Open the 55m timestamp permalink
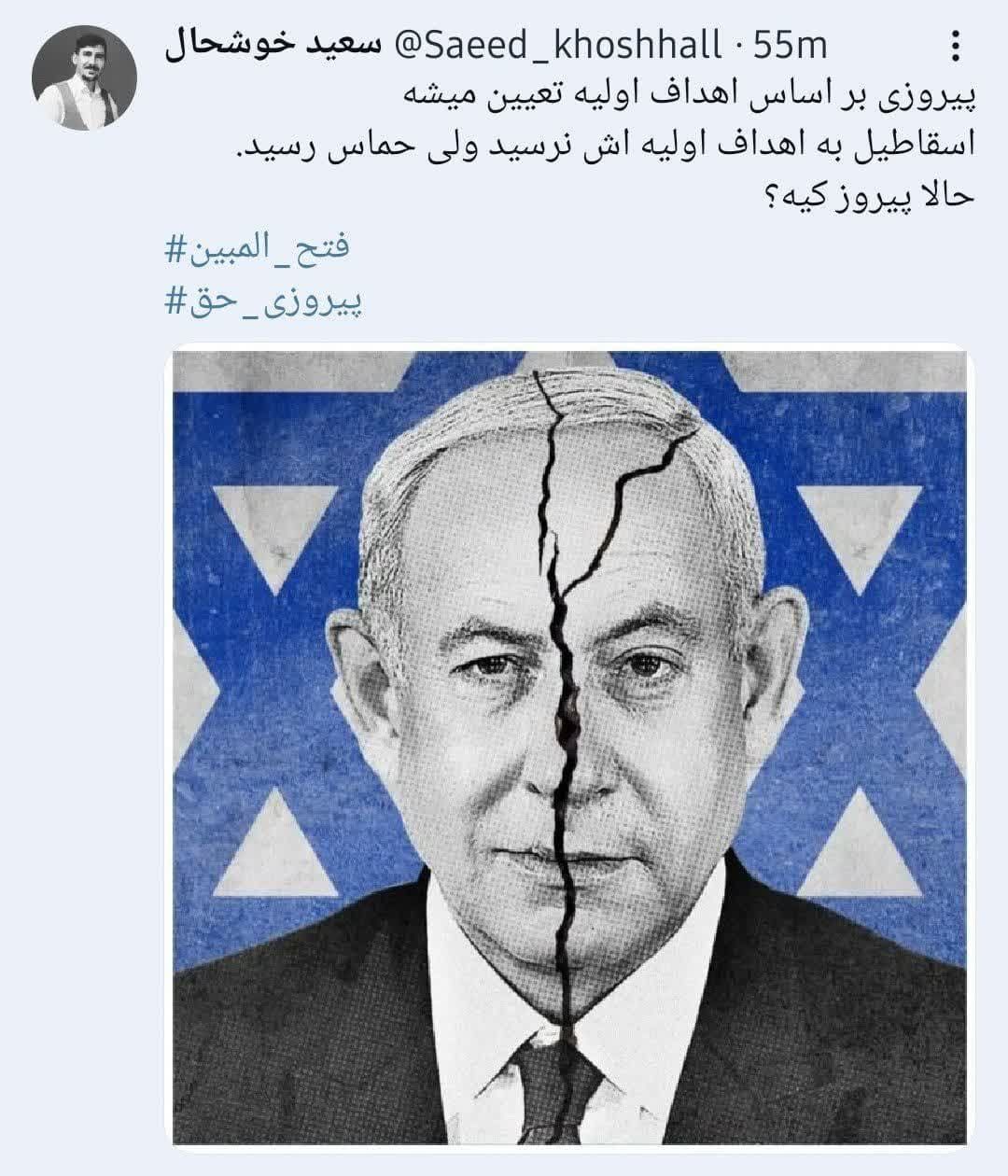 coord(790,44)
